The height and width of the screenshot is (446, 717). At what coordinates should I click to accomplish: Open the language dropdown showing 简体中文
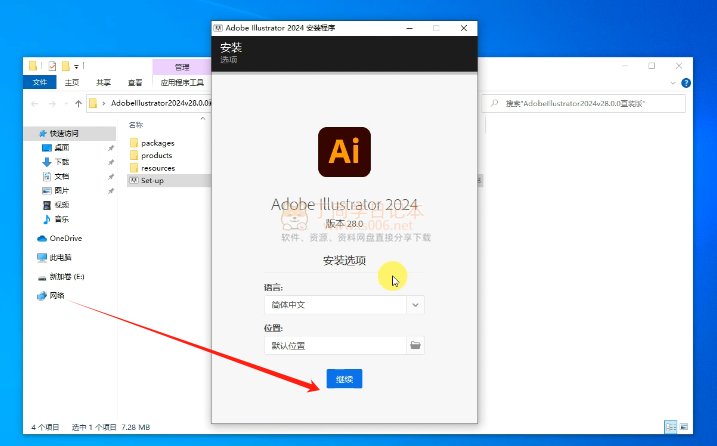pos(344,305)
